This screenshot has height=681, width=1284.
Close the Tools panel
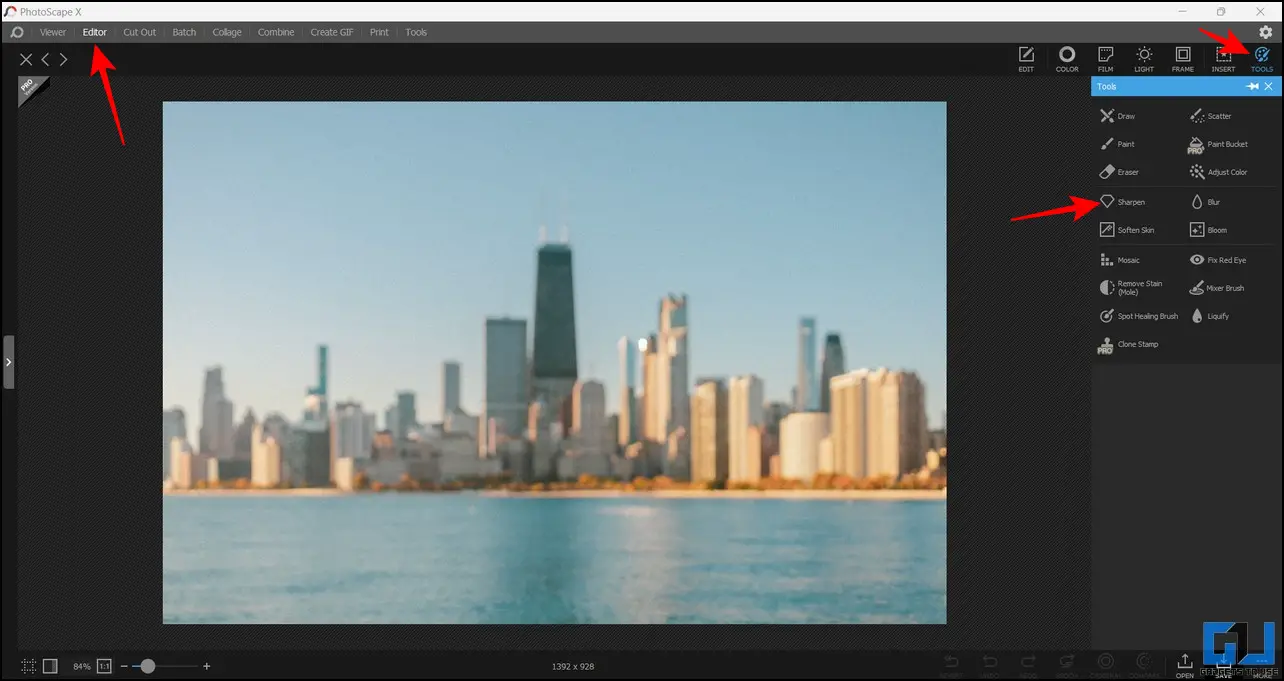tap(1269, 87)
